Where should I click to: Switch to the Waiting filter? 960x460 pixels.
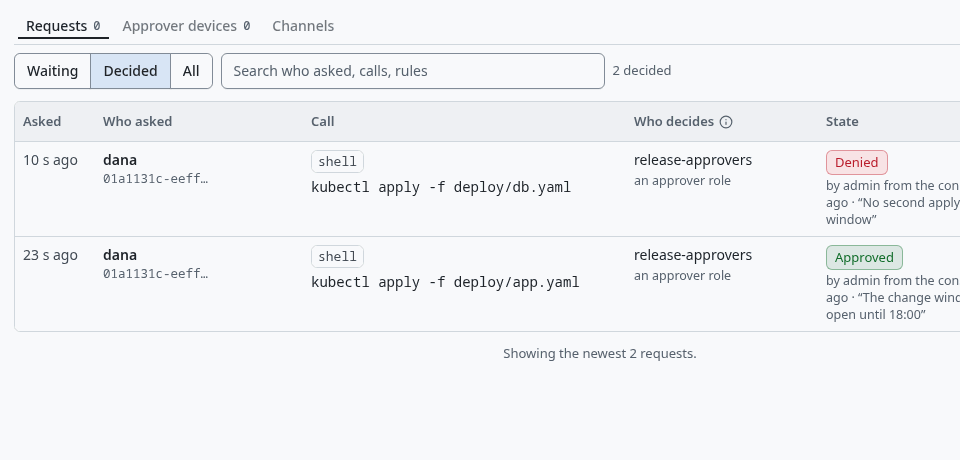click(x=53, y=71)
